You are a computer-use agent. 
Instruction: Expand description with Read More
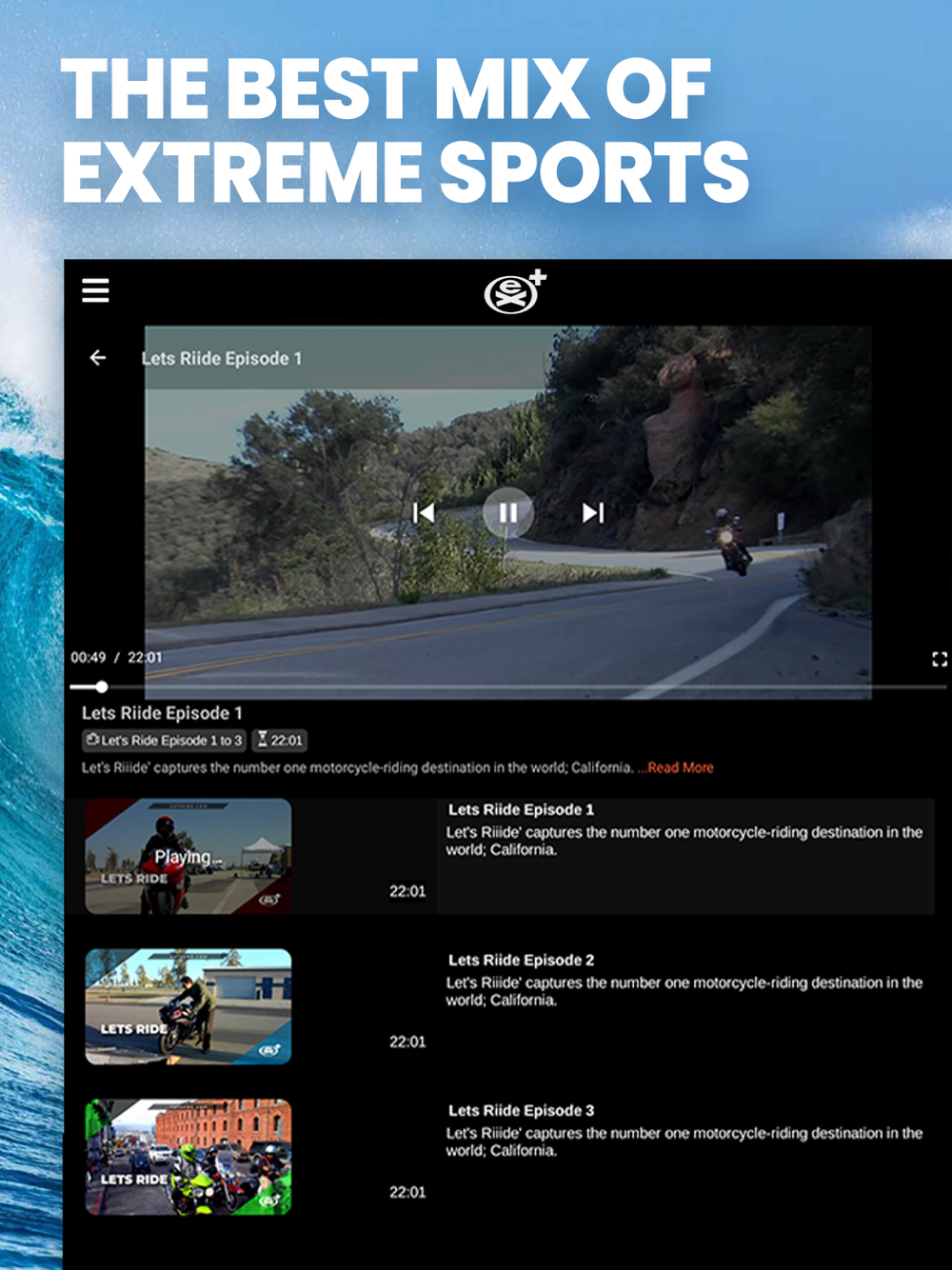click(680, 767)
